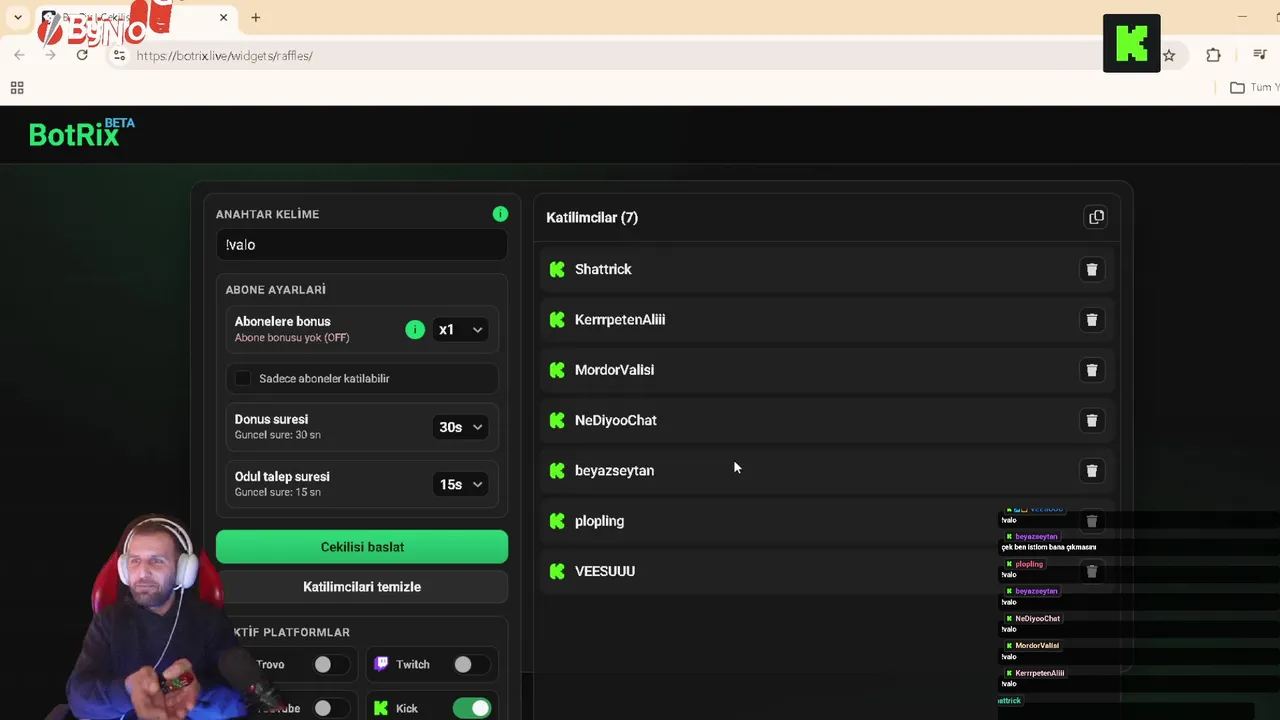Image resolution: width=1280 pixels, height=720 pixels.
Task: Click Kick logo beside Shattrick
Action: coord(557,269)
